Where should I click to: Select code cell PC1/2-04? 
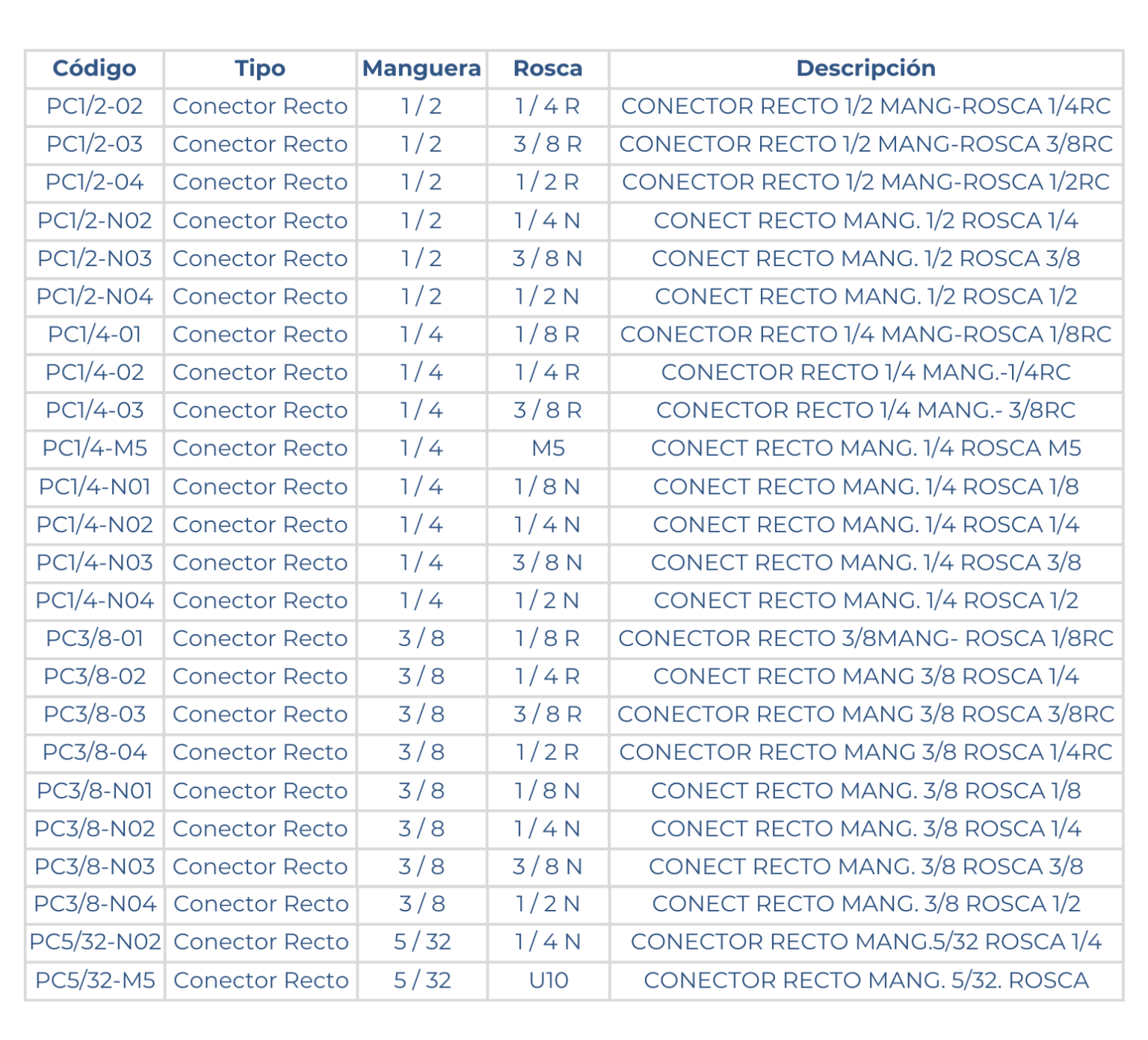tap(94, 182)
